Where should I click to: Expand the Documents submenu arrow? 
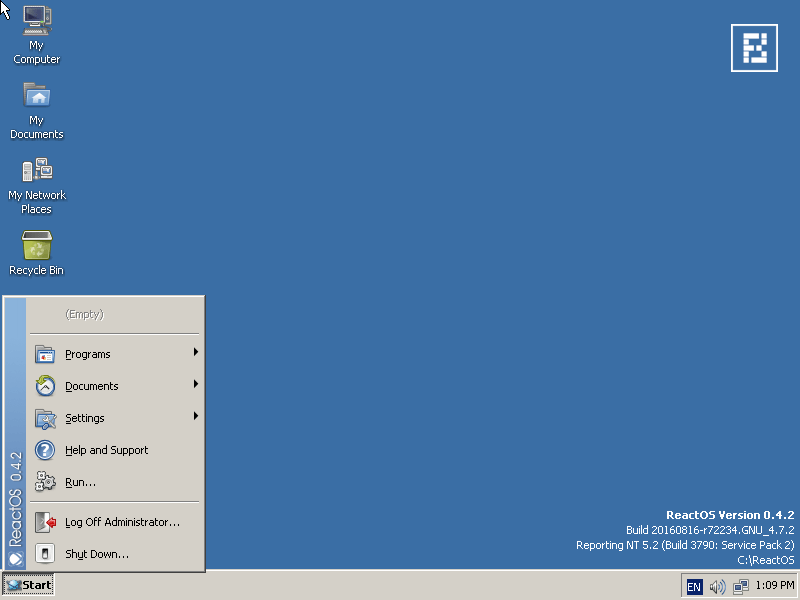tap(197, 386)
